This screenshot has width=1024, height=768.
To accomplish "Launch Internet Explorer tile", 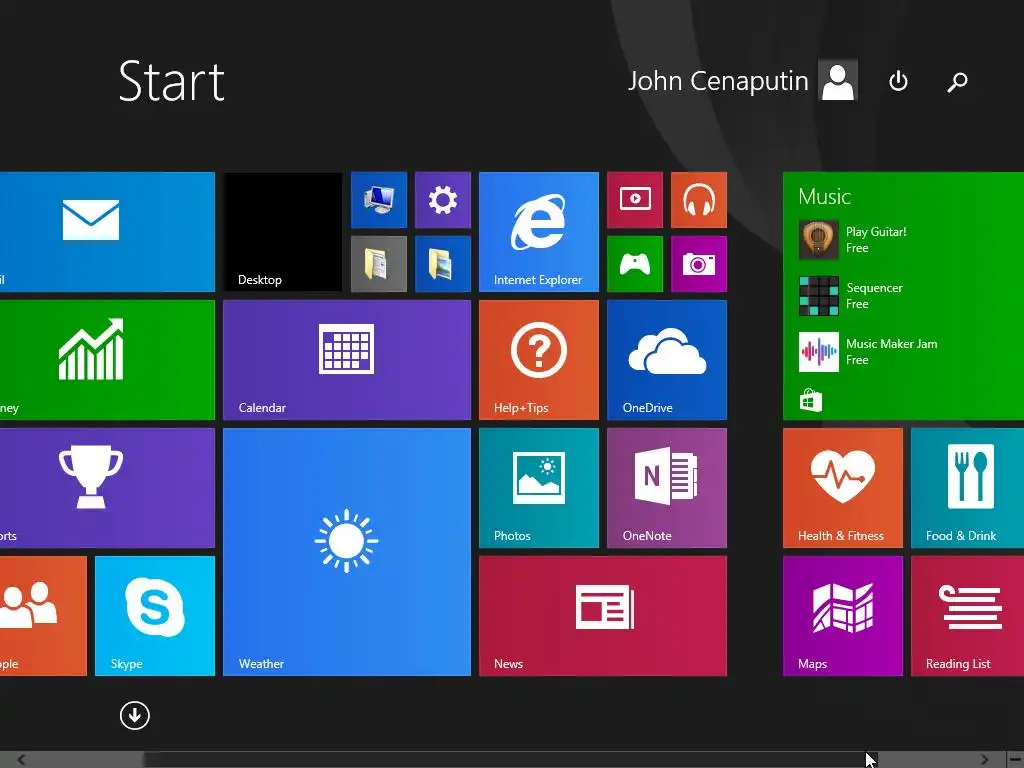I will tap(539, 232).
